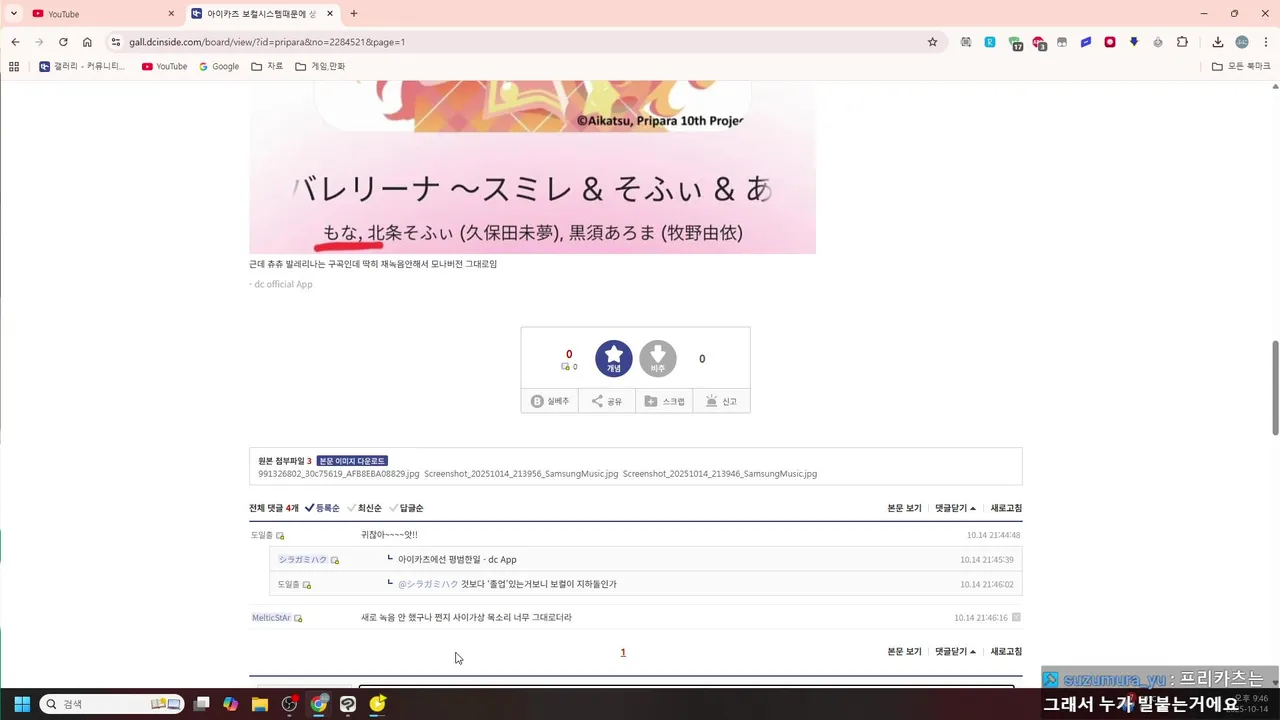This screenshot has width=1280, height=720.
Task: Click the red record-circle extension icon
Action: click(x=1110, y=42)
